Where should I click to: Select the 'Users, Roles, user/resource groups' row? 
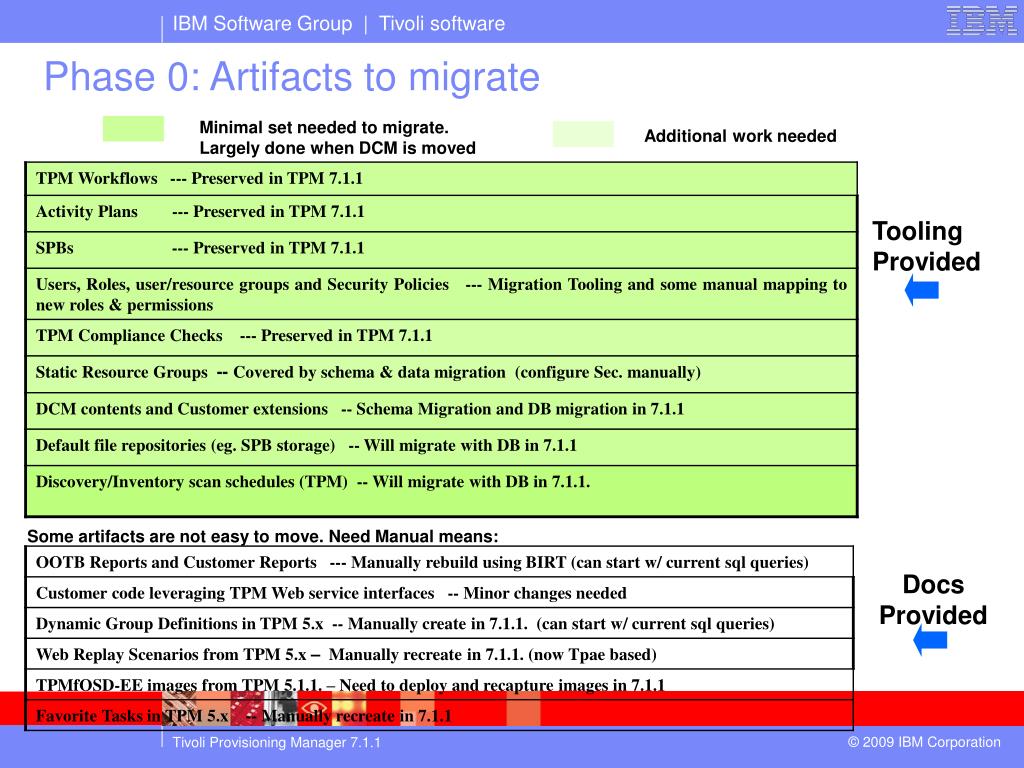coord(441,294)
